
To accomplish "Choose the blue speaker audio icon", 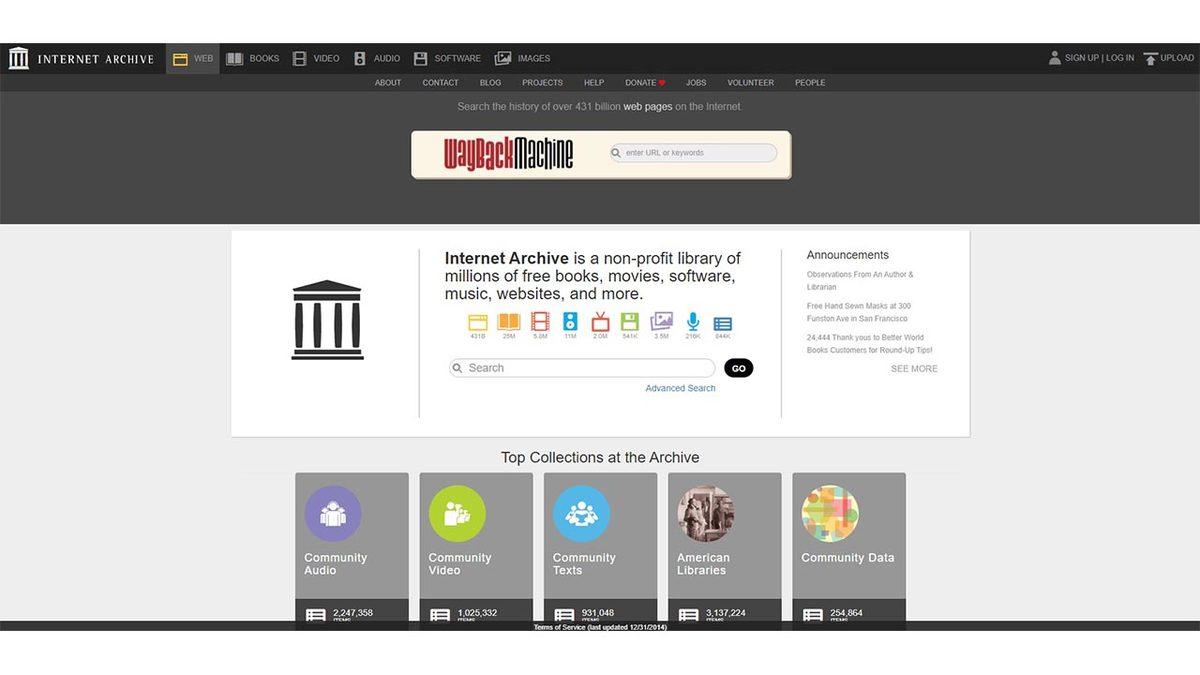I will (x=570, y=322).
